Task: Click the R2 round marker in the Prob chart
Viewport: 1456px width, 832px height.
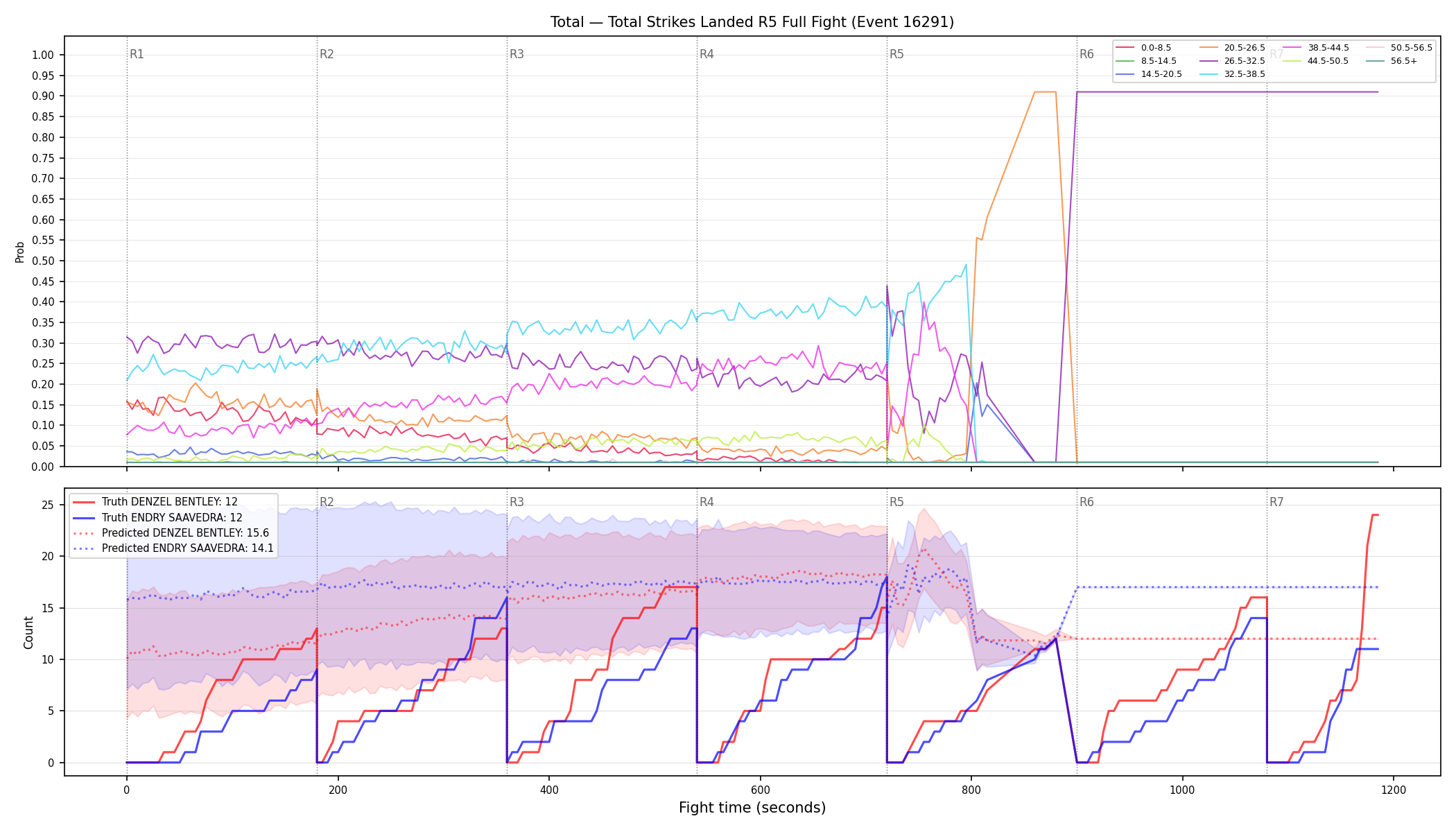Action: 327,54
